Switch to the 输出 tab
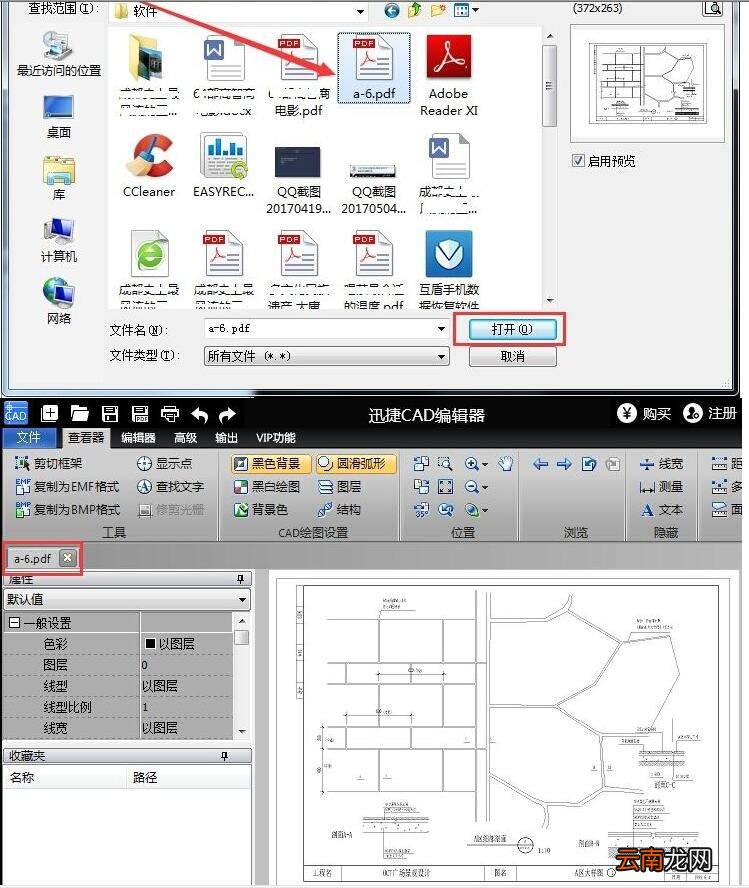 click(226, 437)
